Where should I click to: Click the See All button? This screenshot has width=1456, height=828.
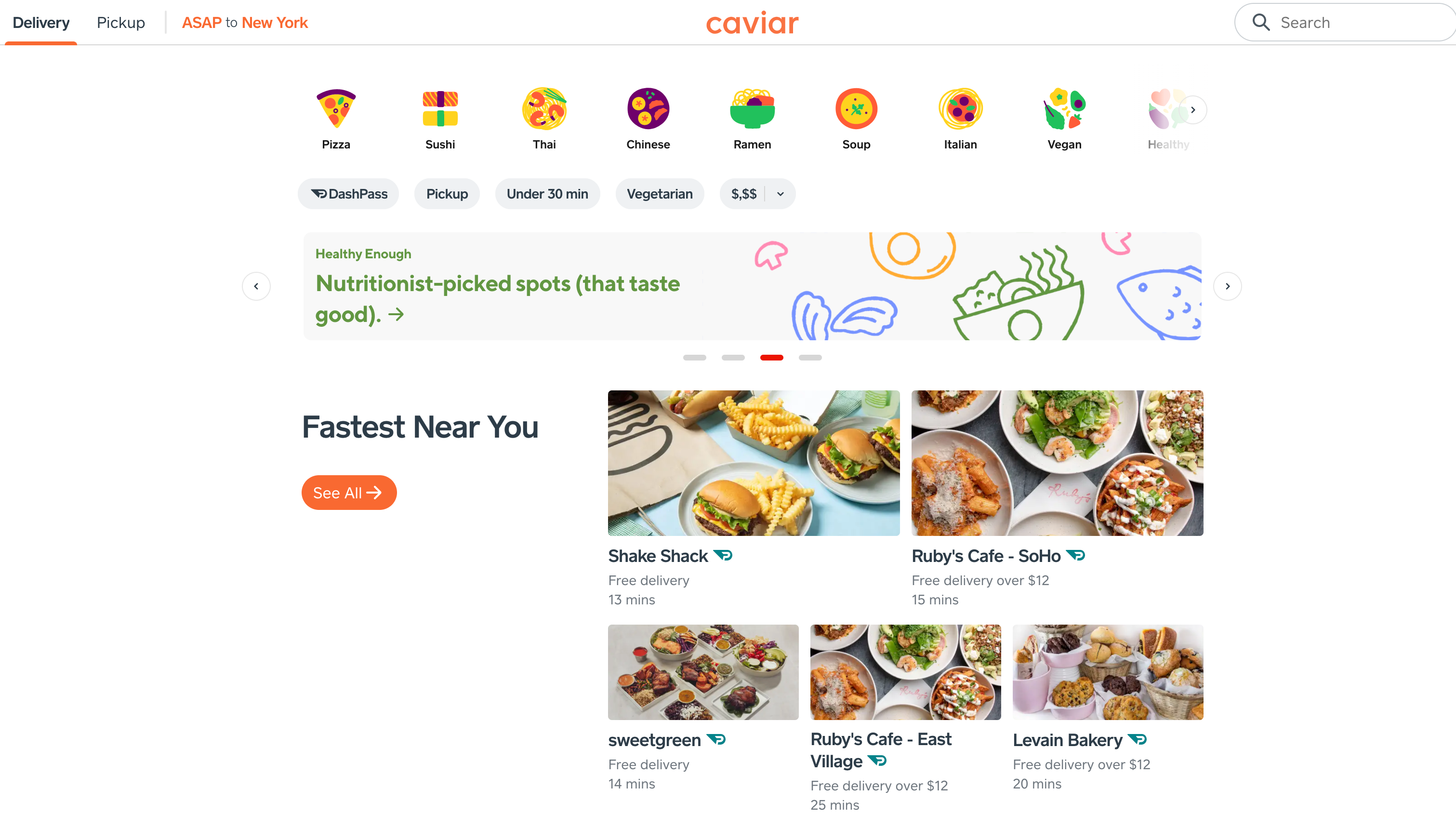[x=348, y=493]
